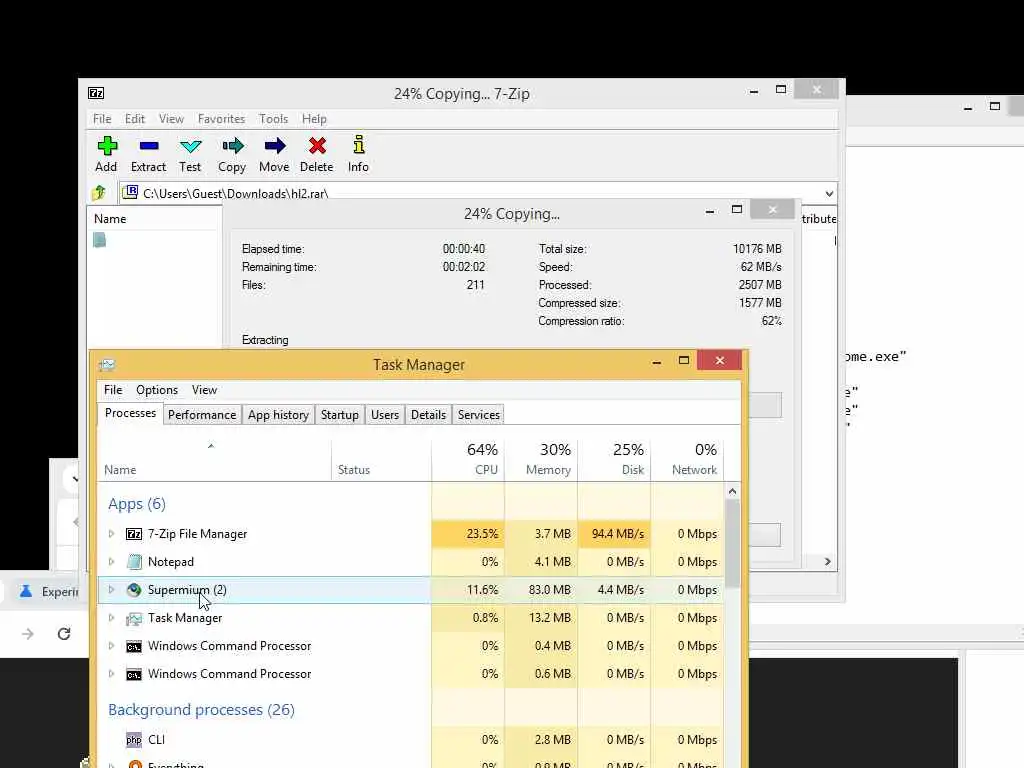Open the View menu in Task Manager
This screenshot has width=1024, height=768.
(204, 390)
